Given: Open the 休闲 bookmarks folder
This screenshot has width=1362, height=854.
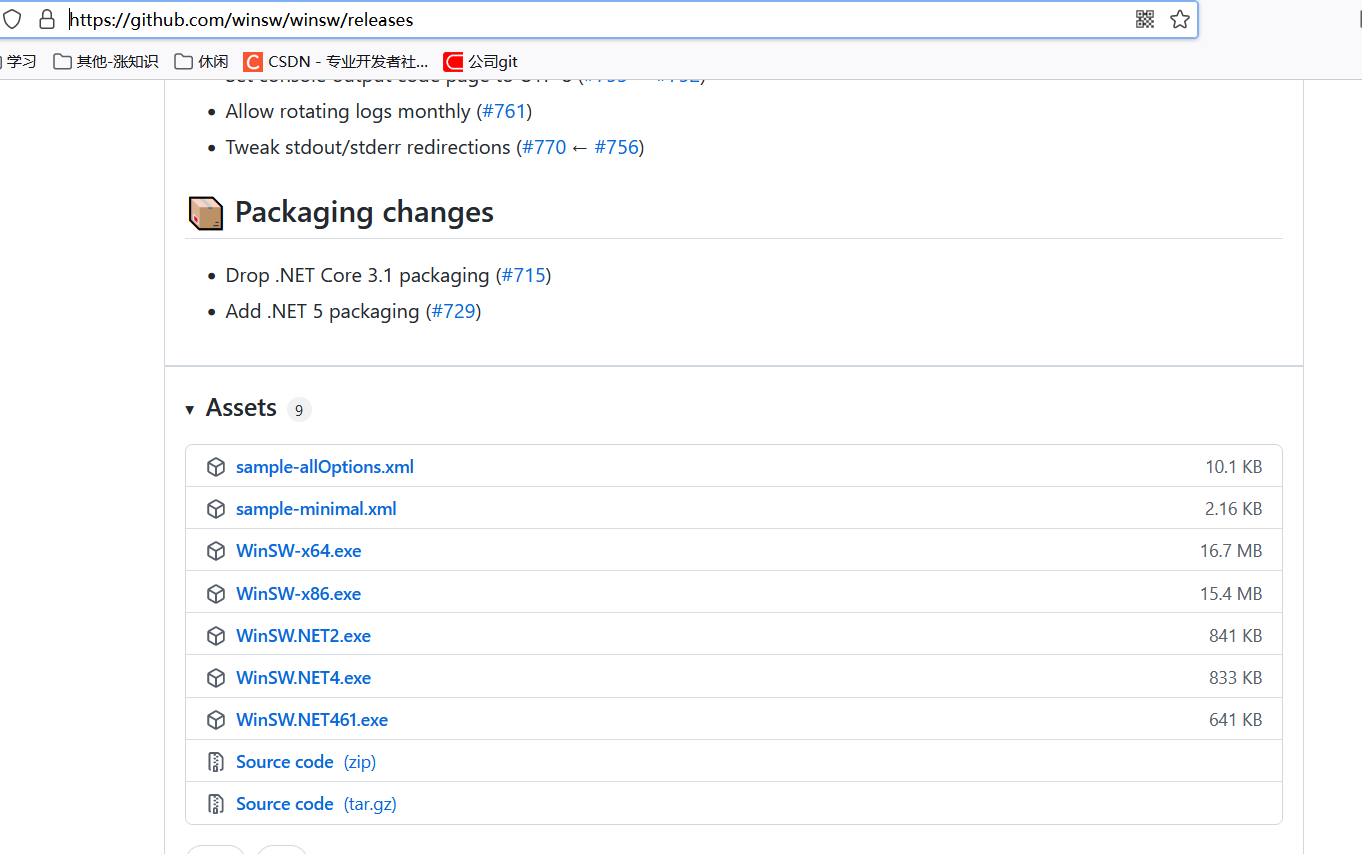Looking at the screenshot, I should (x=201, y=62).
